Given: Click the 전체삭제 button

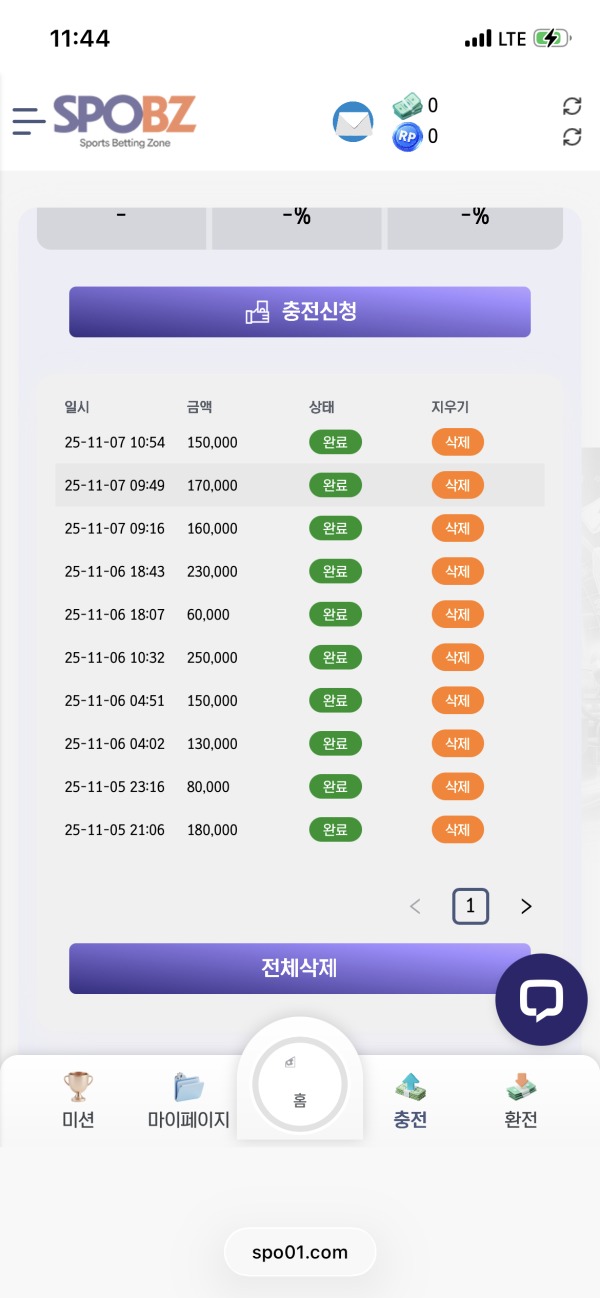Looking at the screenshot, I should (x=299, y=967).
